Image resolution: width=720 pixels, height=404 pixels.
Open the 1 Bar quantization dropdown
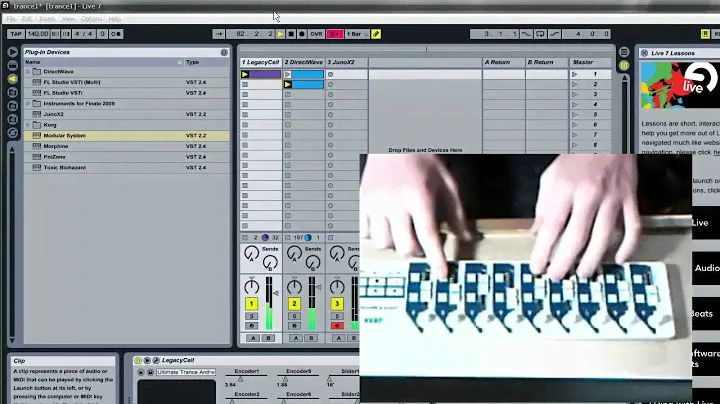pos(354,34)
